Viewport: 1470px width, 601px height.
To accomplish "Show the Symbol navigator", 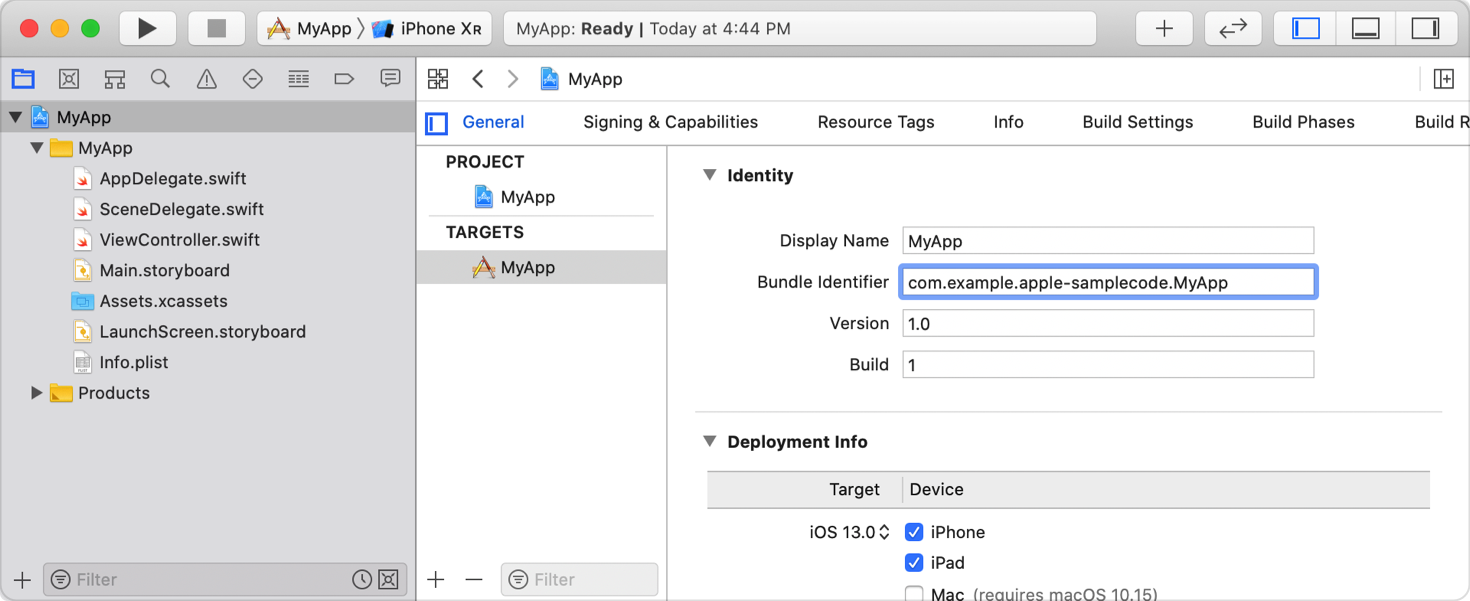I will [115, 79].
